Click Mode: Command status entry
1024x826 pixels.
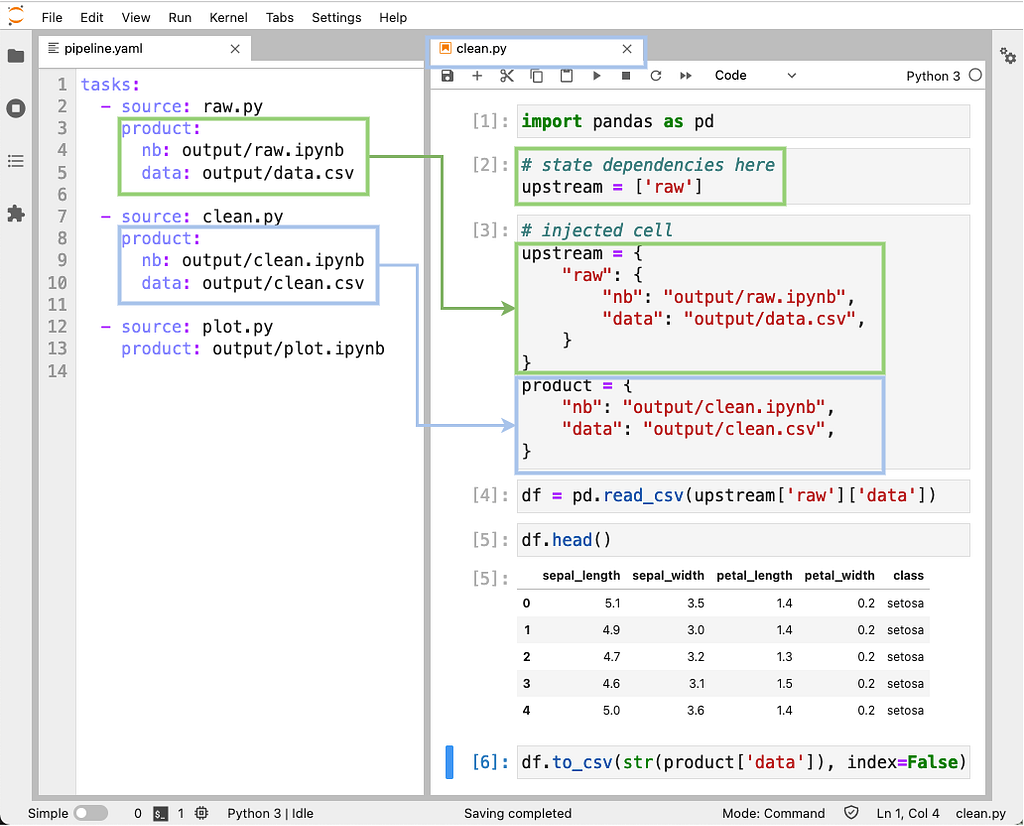(773, 814)
